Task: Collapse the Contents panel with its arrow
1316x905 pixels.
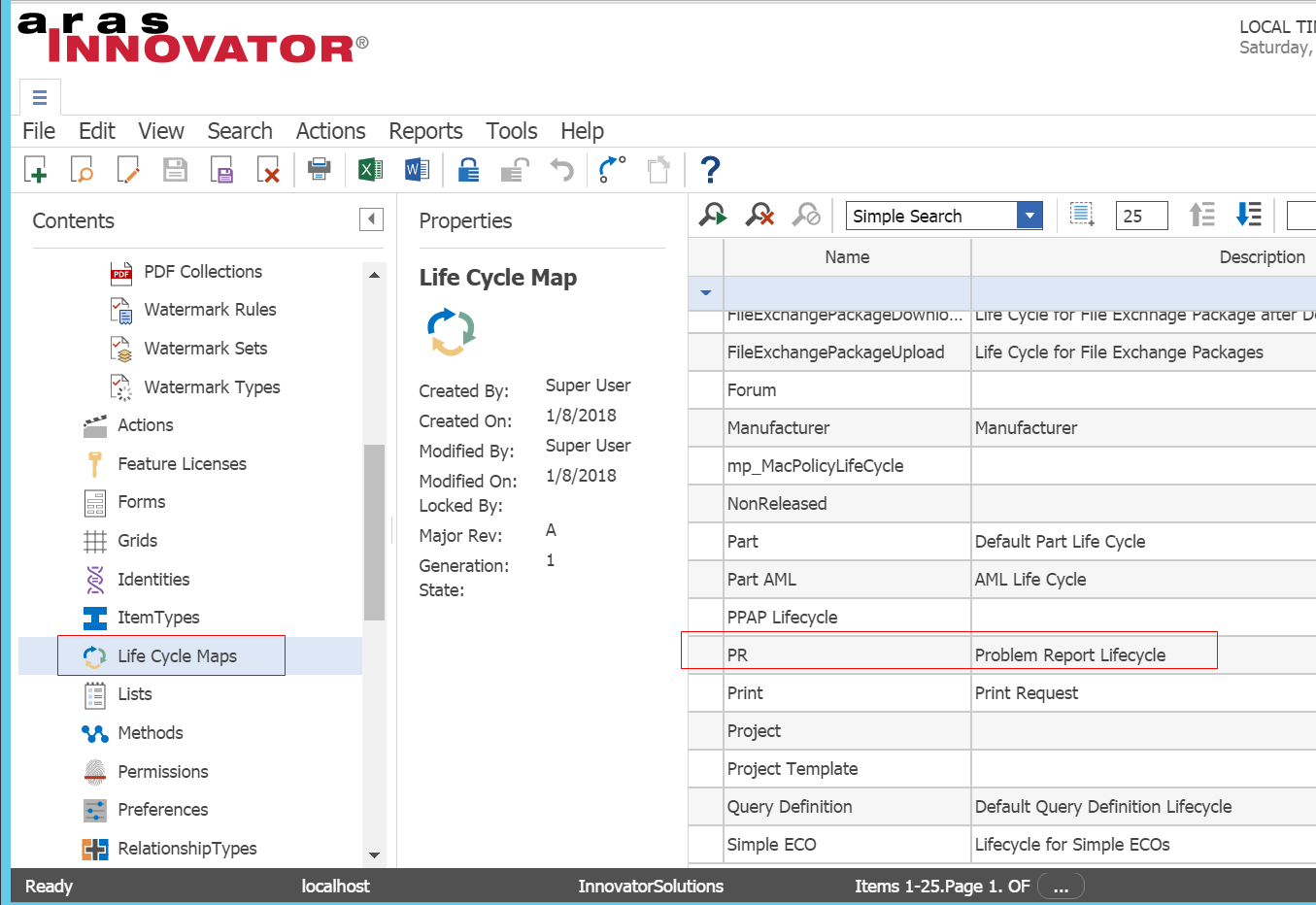Action: [370, 219]
